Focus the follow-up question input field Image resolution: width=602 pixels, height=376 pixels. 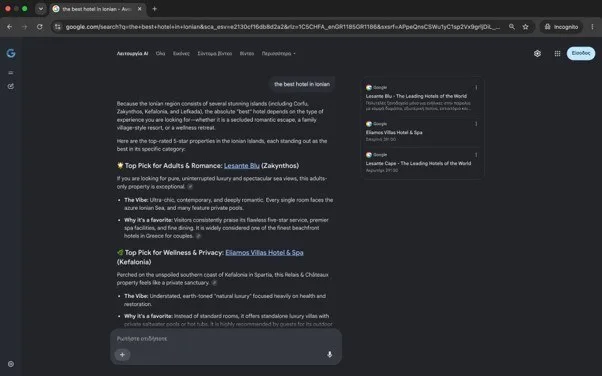[x=226, y=338]
